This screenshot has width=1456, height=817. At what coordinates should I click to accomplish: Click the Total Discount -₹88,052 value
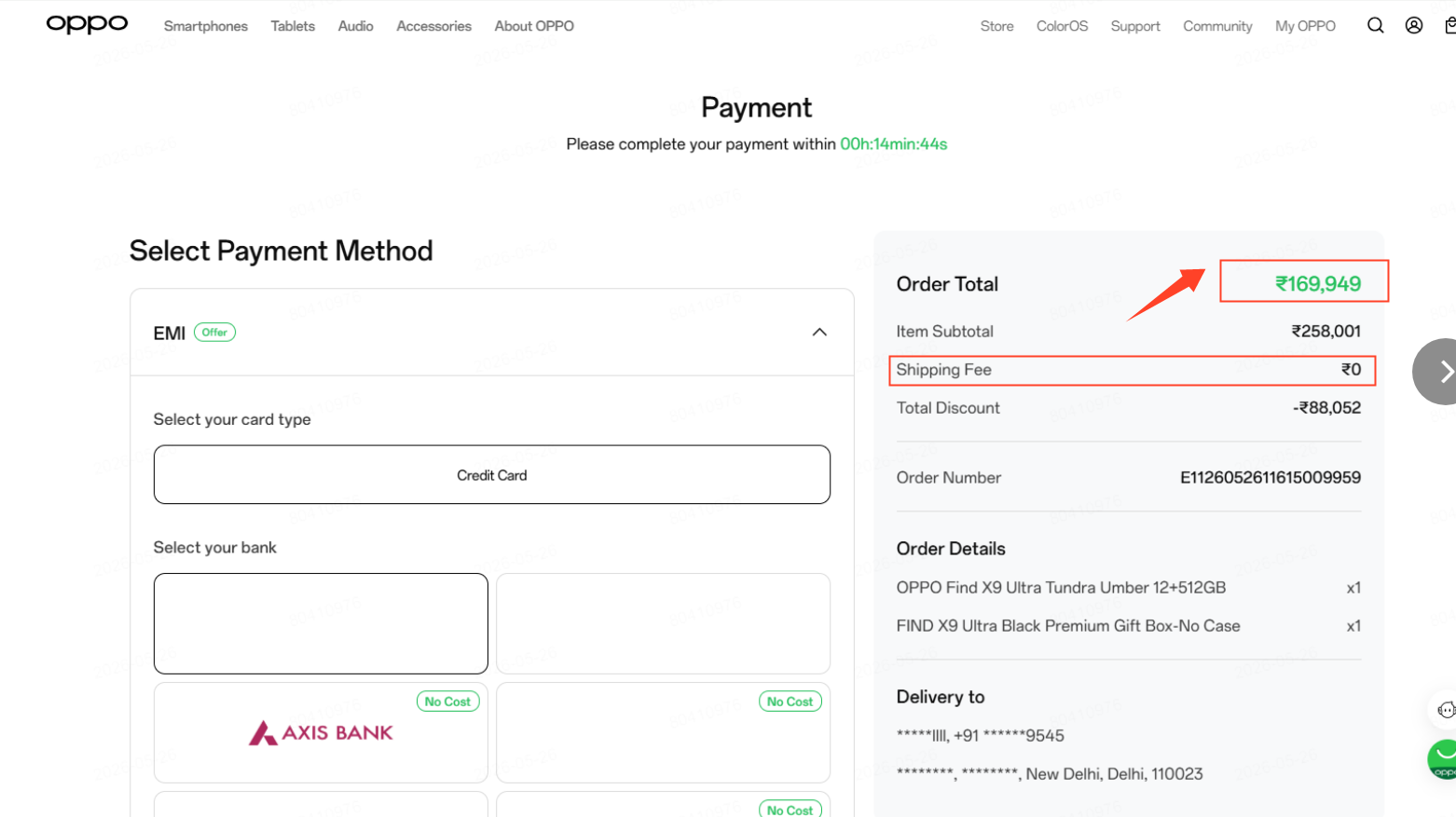point(1326,407)
